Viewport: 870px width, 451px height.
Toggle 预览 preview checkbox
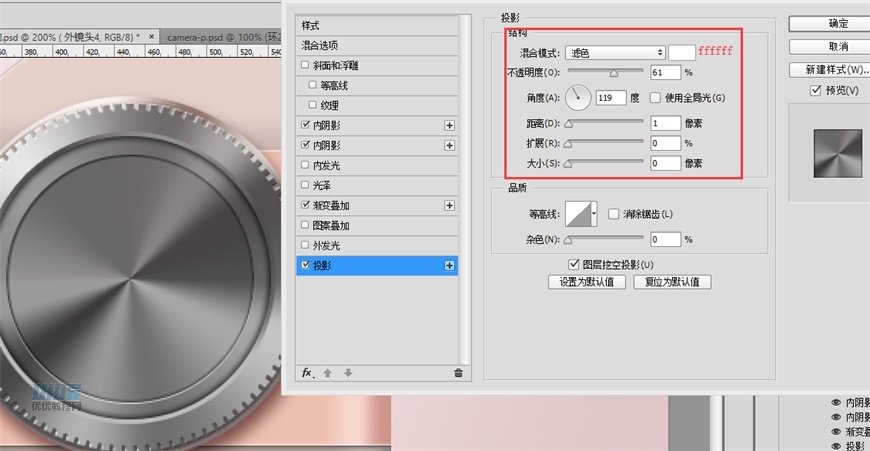pos(815,90)
